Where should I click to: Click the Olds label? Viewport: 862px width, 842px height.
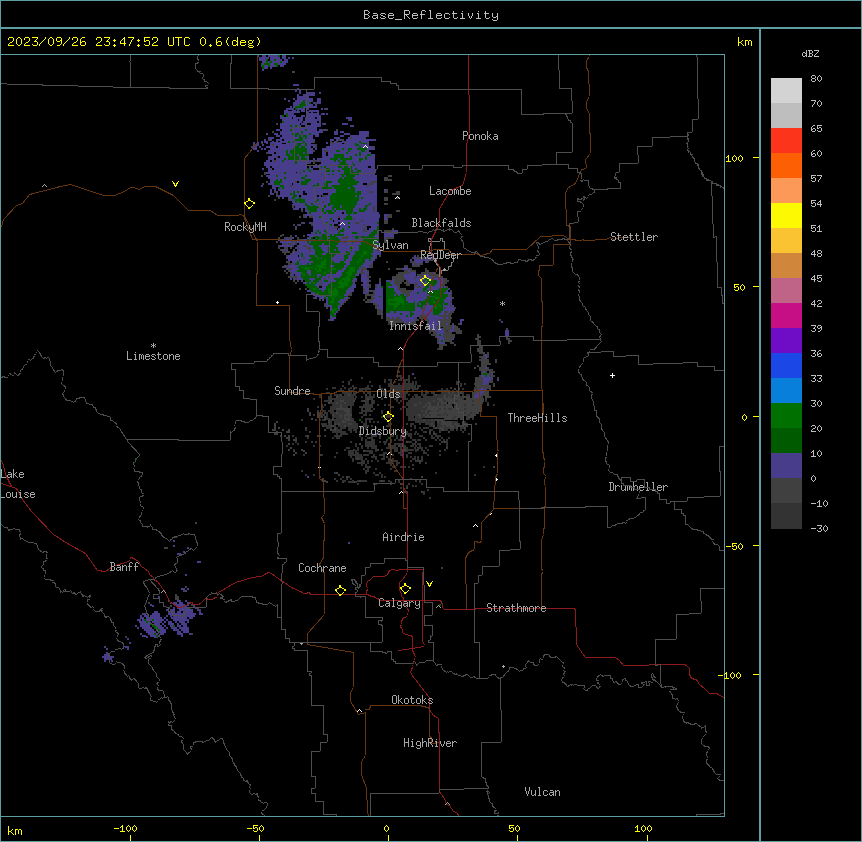(x=388, y=394)
